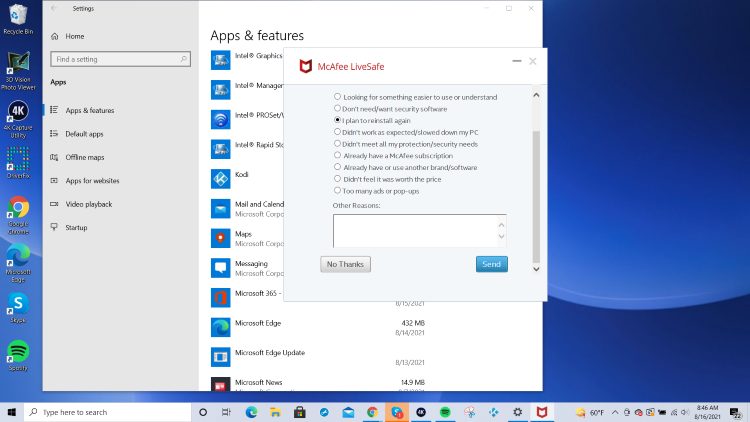This screenshot has width=750, height=422.
Task: Select 'Didn't work as expected/slowed down my PC'
Action: (337, 132)
